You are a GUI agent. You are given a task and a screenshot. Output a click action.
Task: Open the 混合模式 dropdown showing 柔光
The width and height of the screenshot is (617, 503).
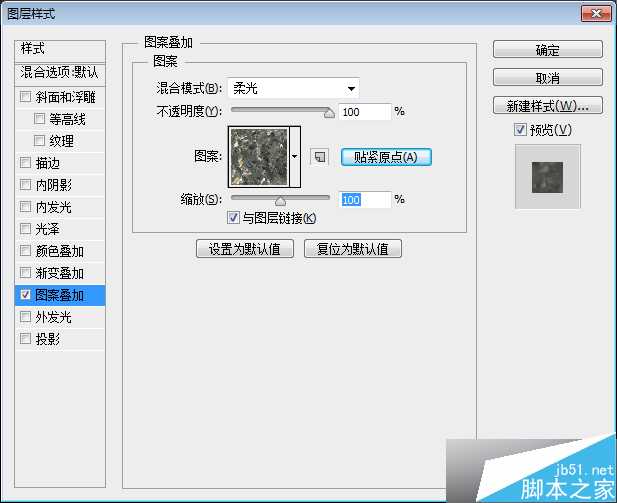[292, 88]
